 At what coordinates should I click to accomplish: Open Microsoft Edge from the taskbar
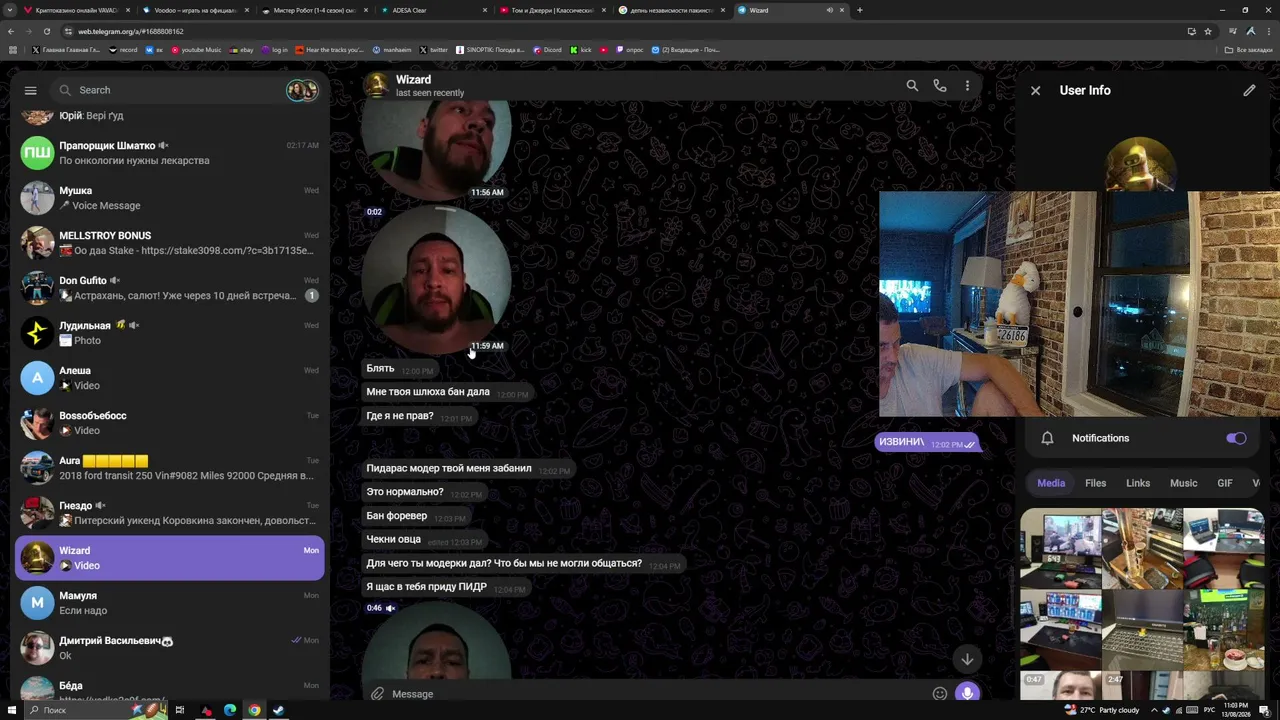click(x=230, y=710)
